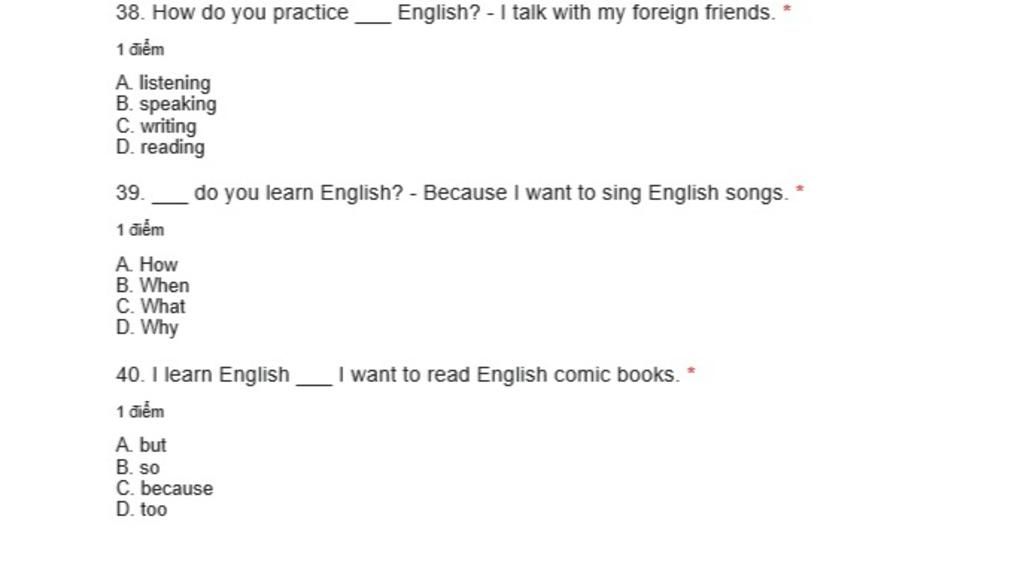Image resolution: width=1024 pixels, height=574 pixels.
Task: Select option D. too
Action: pos(141,509)
